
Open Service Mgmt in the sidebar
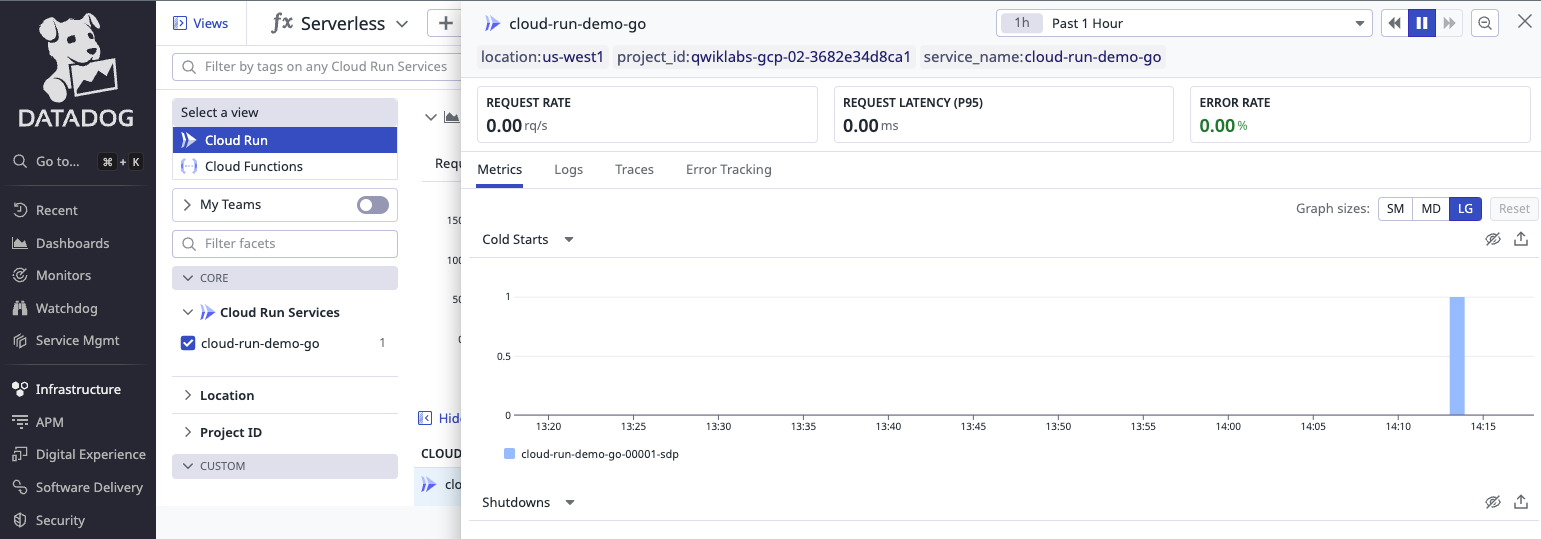coord(65,340)
